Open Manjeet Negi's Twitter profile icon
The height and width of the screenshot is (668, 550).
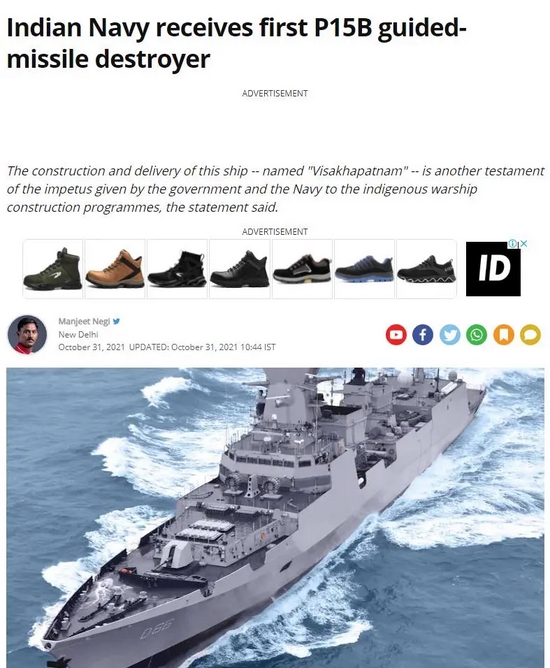pyautogui.click(x=116, y=321)
